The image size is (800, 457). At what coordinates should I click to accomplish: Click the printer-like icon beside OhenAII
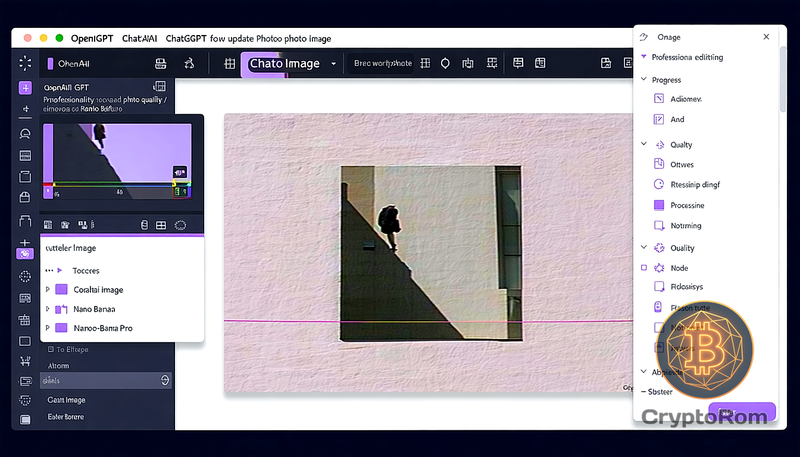coord(161,63)
